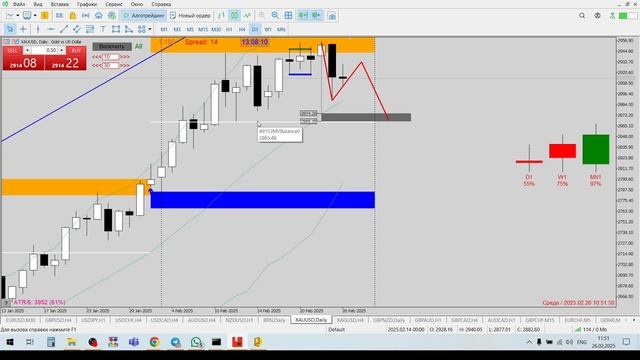Select the rectangle shapes tool
Viewport: 640px width, 360px height.
click(116, 29)
